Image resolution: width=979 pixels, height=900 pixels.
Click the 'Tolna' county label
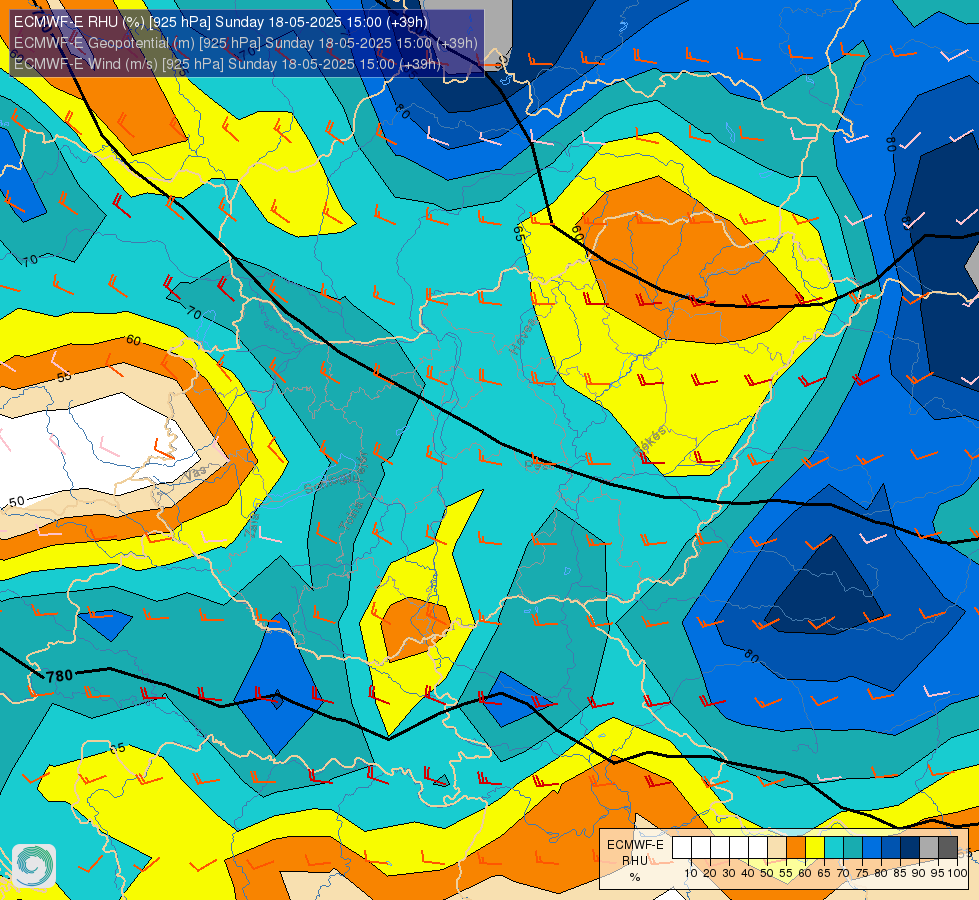pos(350,516)
